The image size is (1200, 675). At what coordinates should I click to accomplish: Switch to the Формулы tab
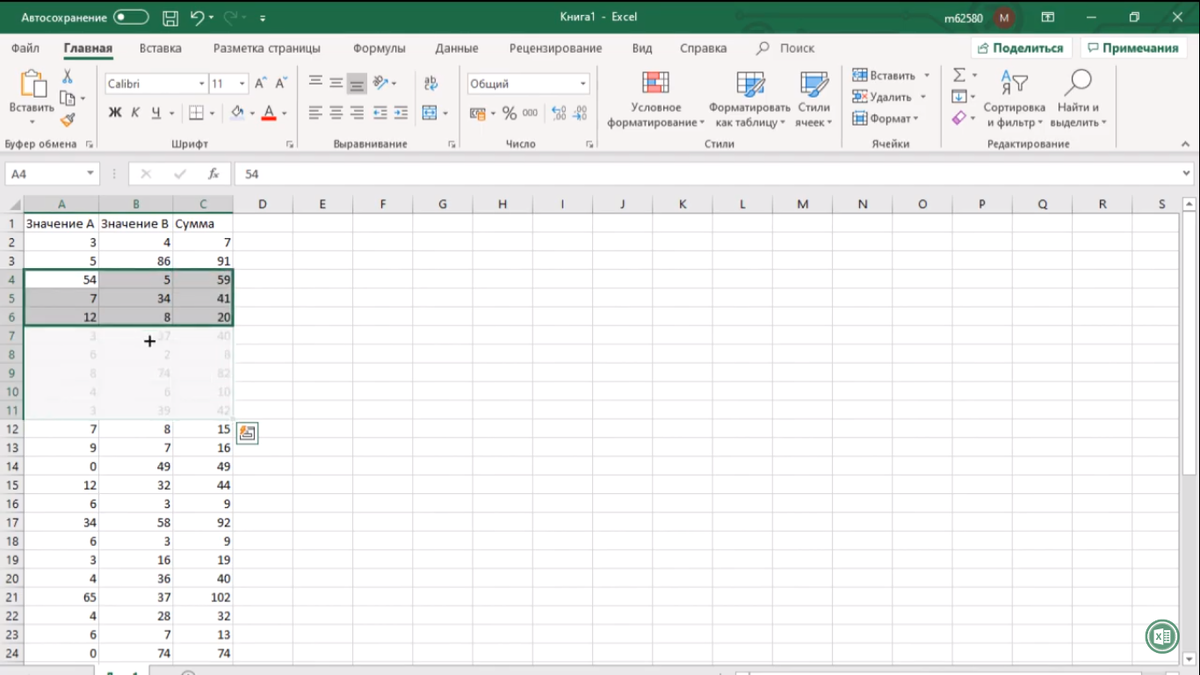pos(379,48)
